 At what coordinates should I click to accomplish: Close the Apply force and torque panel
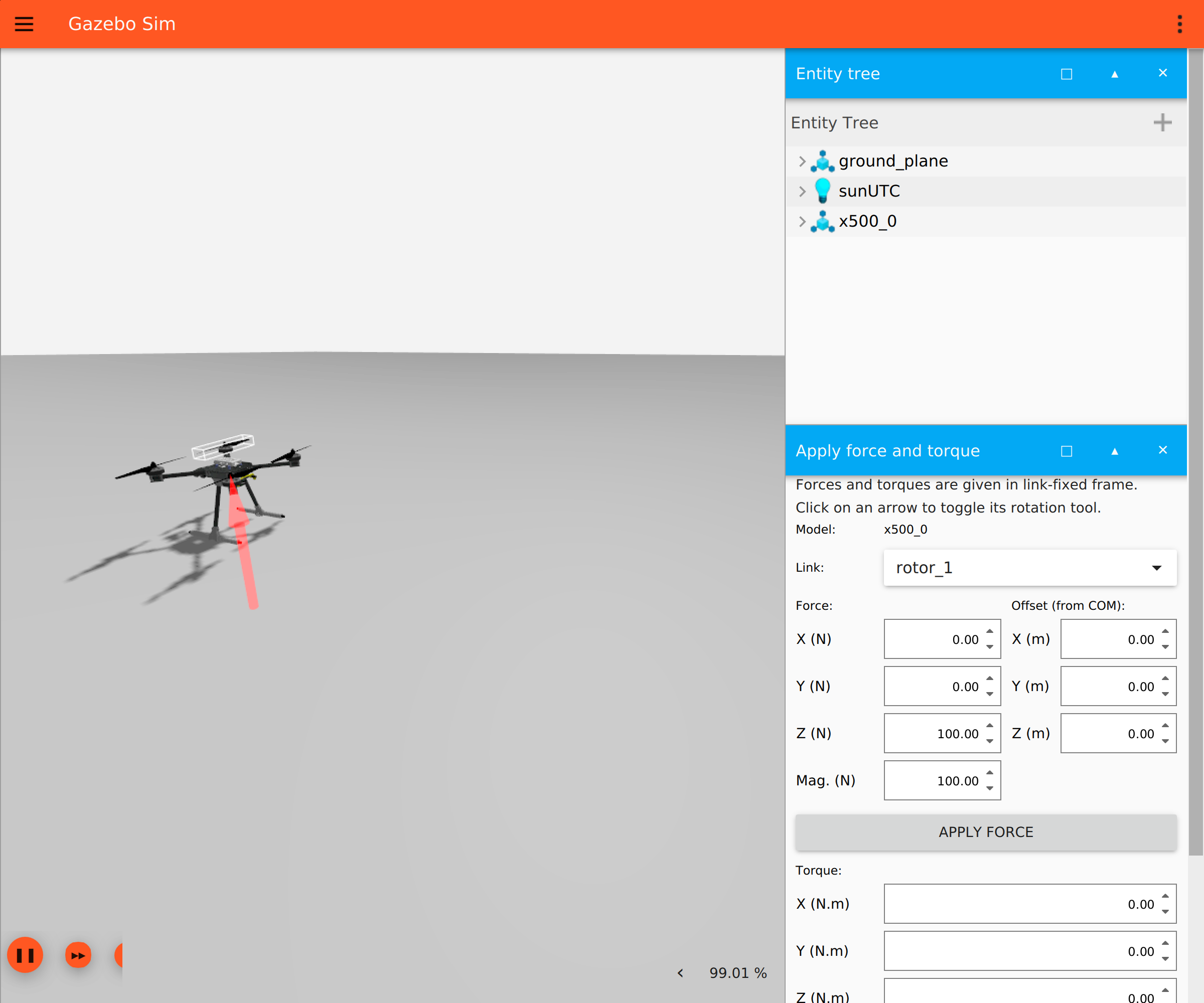click(1163, 450)
